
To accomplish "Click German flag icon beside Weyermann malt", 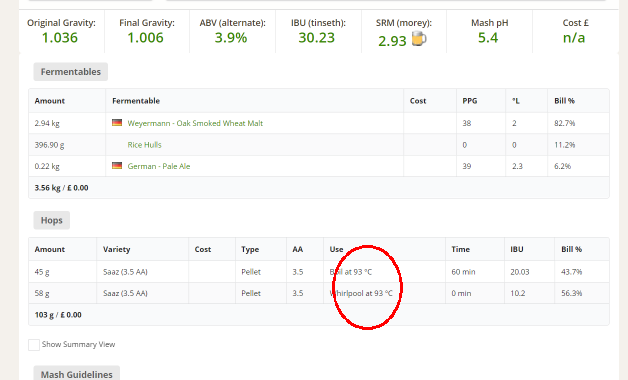I will (117, 123).
